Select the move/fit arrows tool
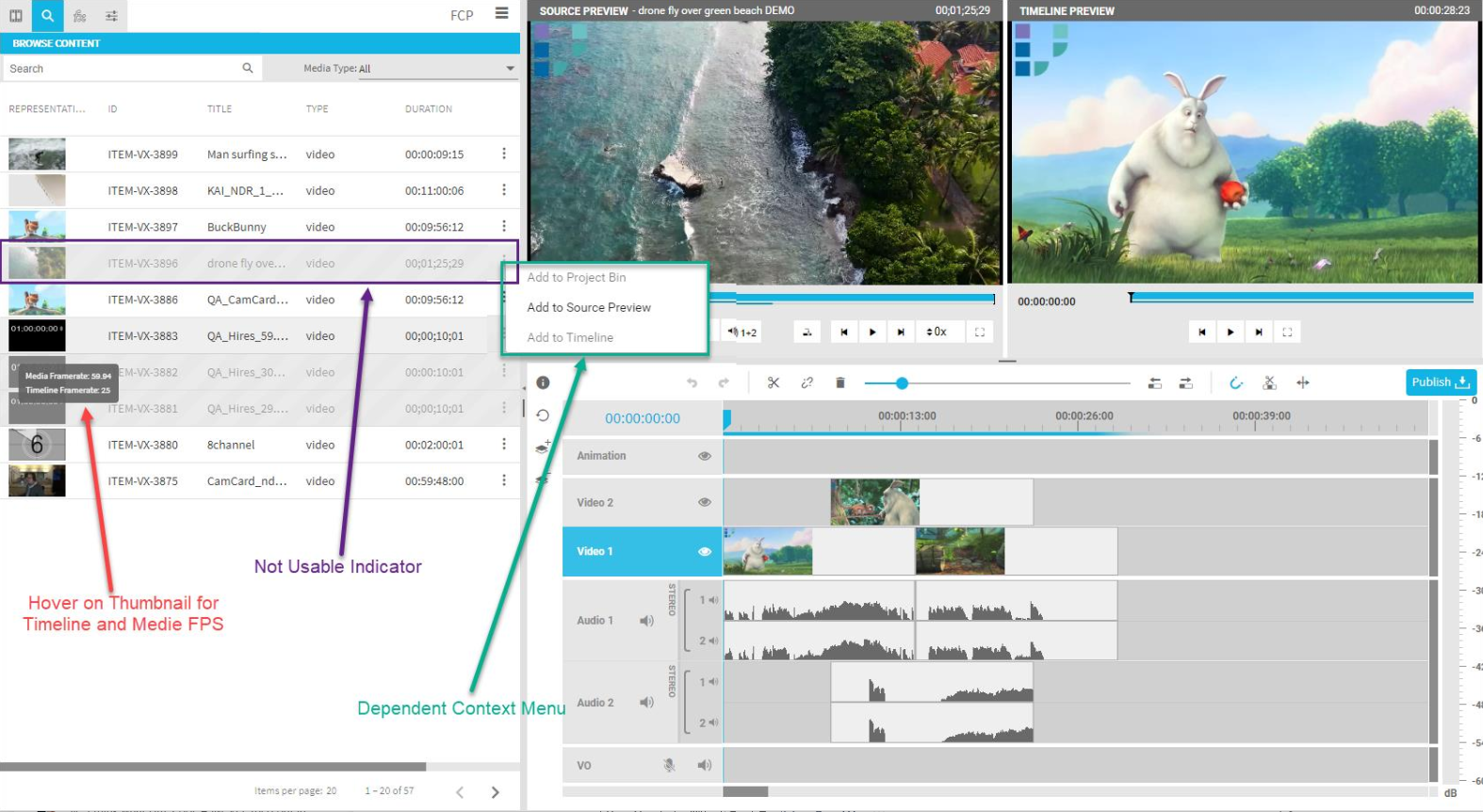 (x=1303, y=382)
